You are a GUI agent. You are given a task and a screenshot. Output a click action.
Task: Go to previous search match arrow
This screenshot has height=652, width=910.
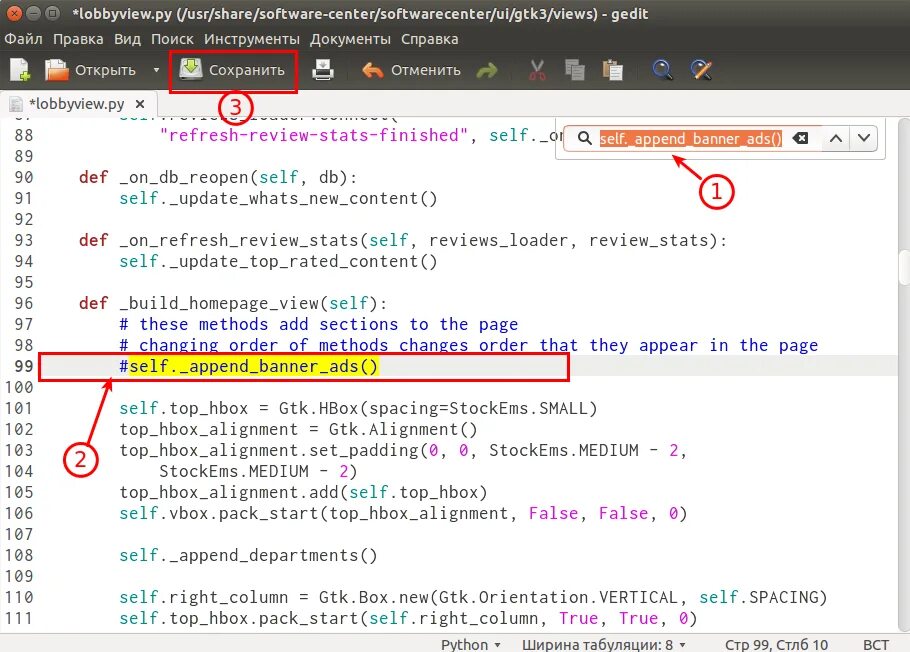[x=836, y=138]
